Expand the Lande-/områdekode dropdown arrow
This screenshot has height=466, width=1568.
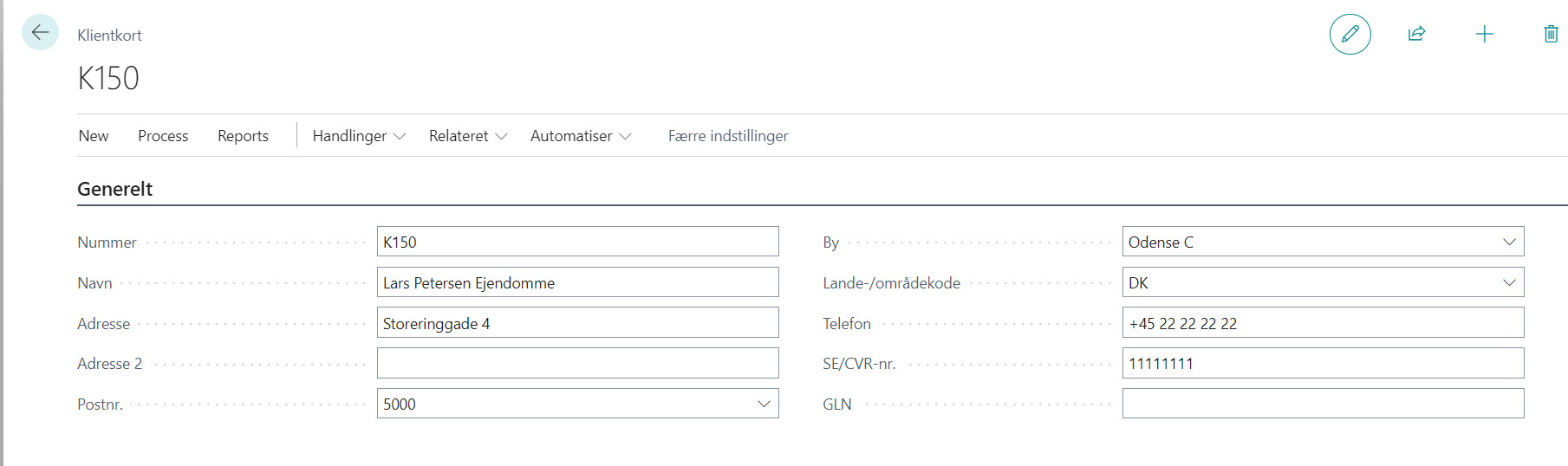[1509, 282]
